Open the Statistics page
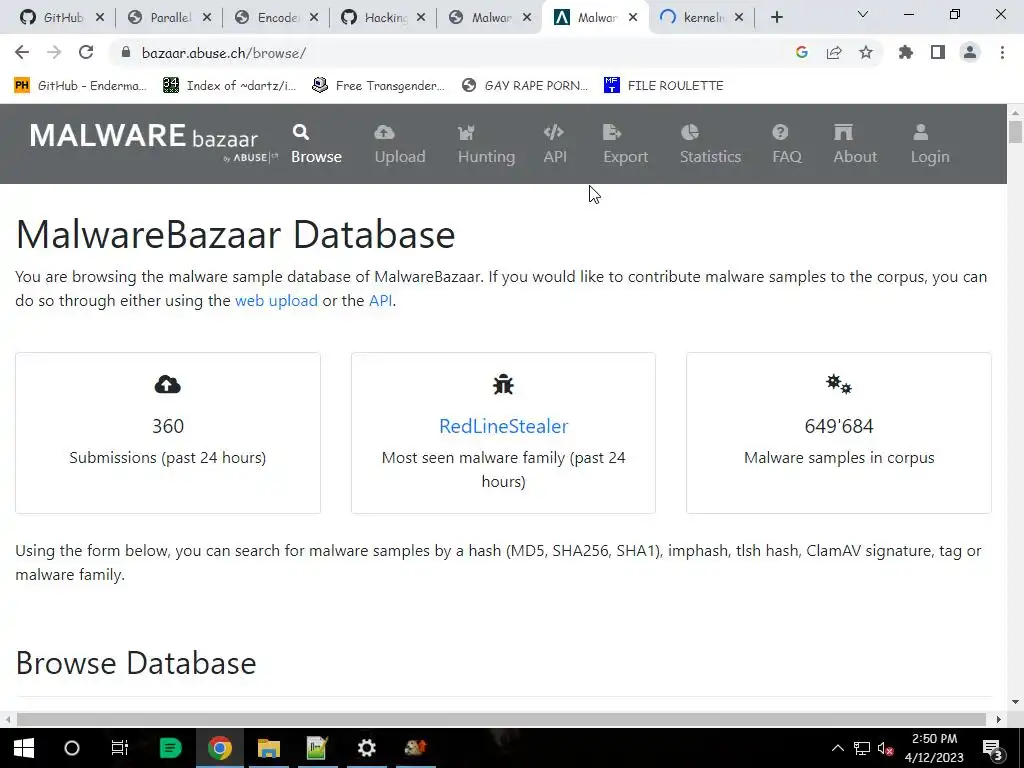This screenshot has width=1024, height=768. click(x=710, y=144)
